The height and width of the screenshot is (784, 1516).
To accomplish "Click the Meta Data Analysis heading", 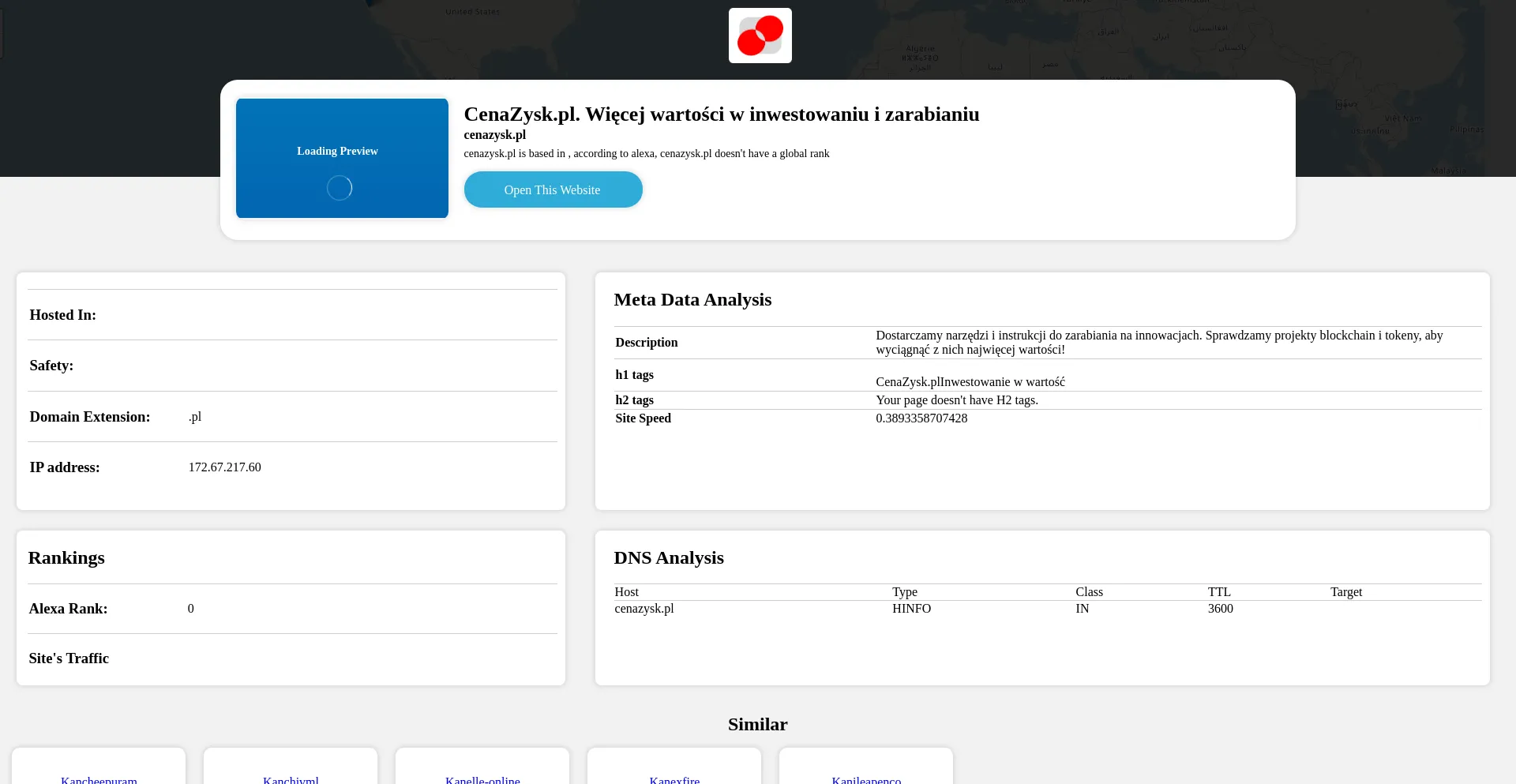I will tap(692, 299).
